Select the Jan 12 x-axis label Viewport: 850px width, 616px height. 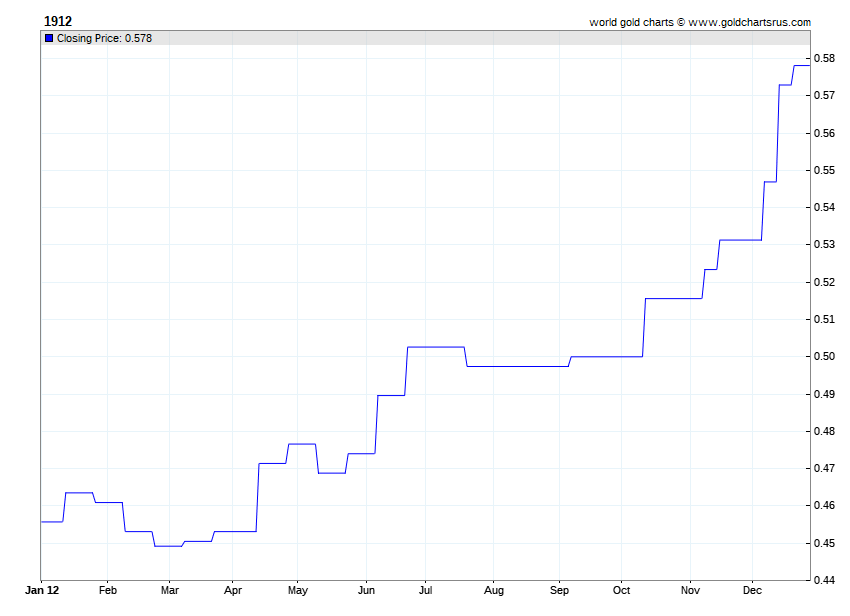(42, 590)
